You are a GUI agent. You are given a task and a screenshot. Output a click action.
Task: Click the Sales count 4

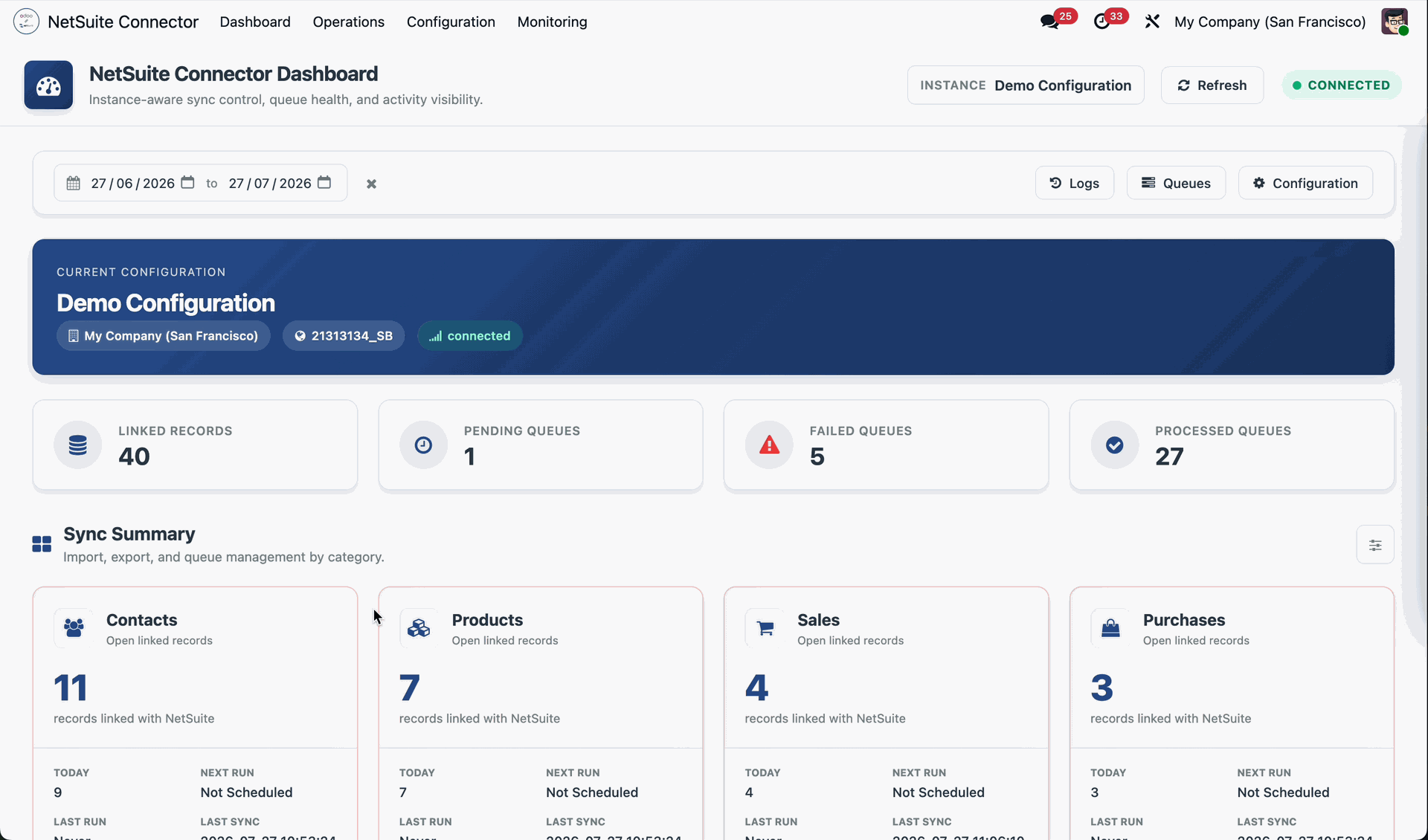pyautogui.click(x=756, y=688)
